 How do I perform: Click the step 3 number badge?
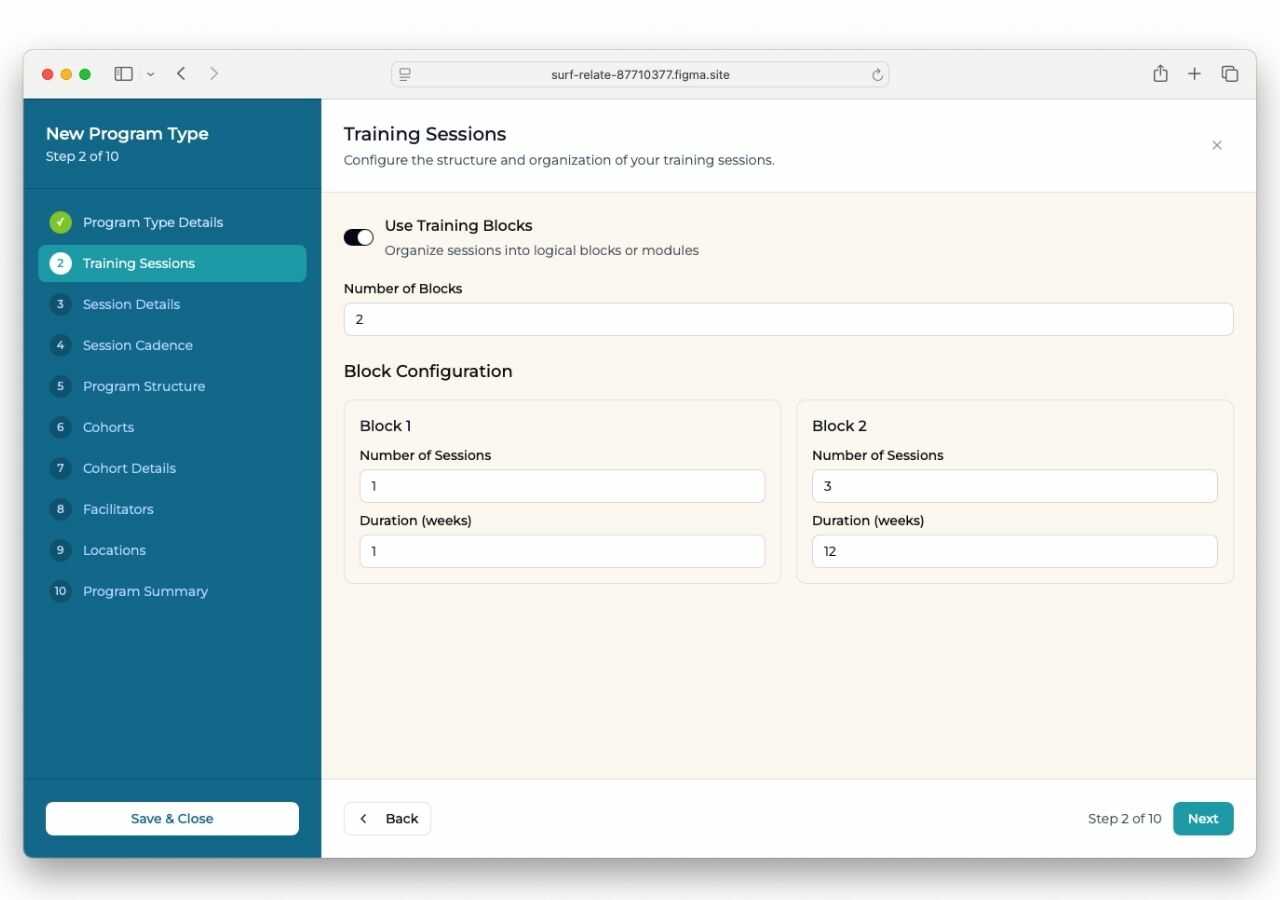click(x=60, y=304)
